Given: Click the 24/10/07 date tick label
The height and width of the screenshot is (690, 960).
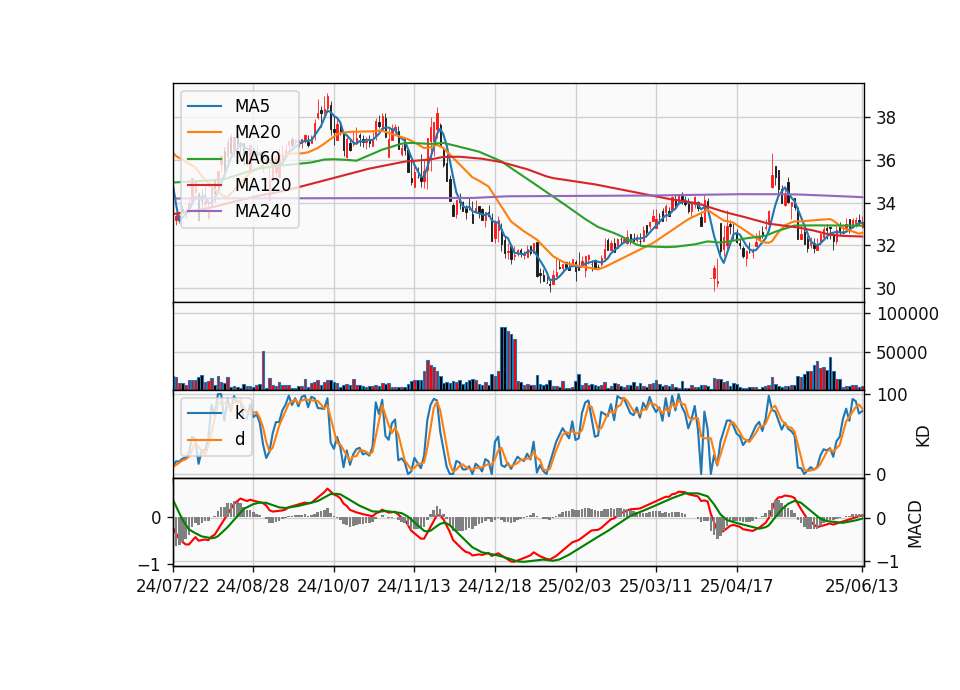Looking at the screenshot, I should 334,586.
